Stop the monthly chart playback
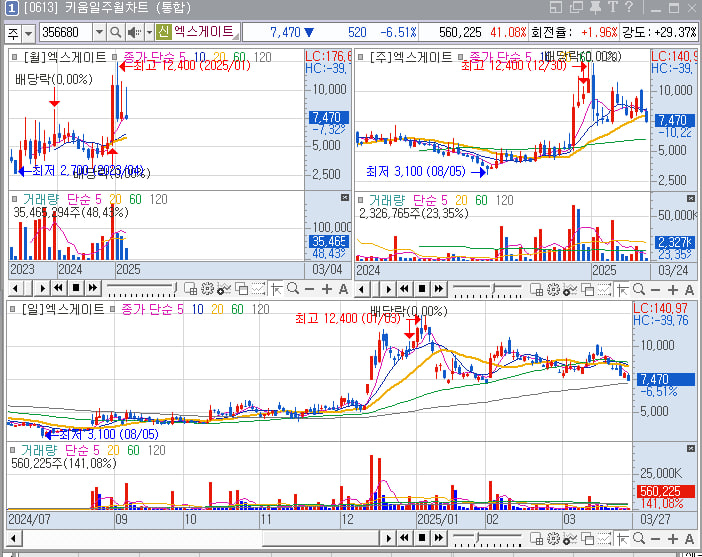702x557 pixels. (x=76, y=288)
